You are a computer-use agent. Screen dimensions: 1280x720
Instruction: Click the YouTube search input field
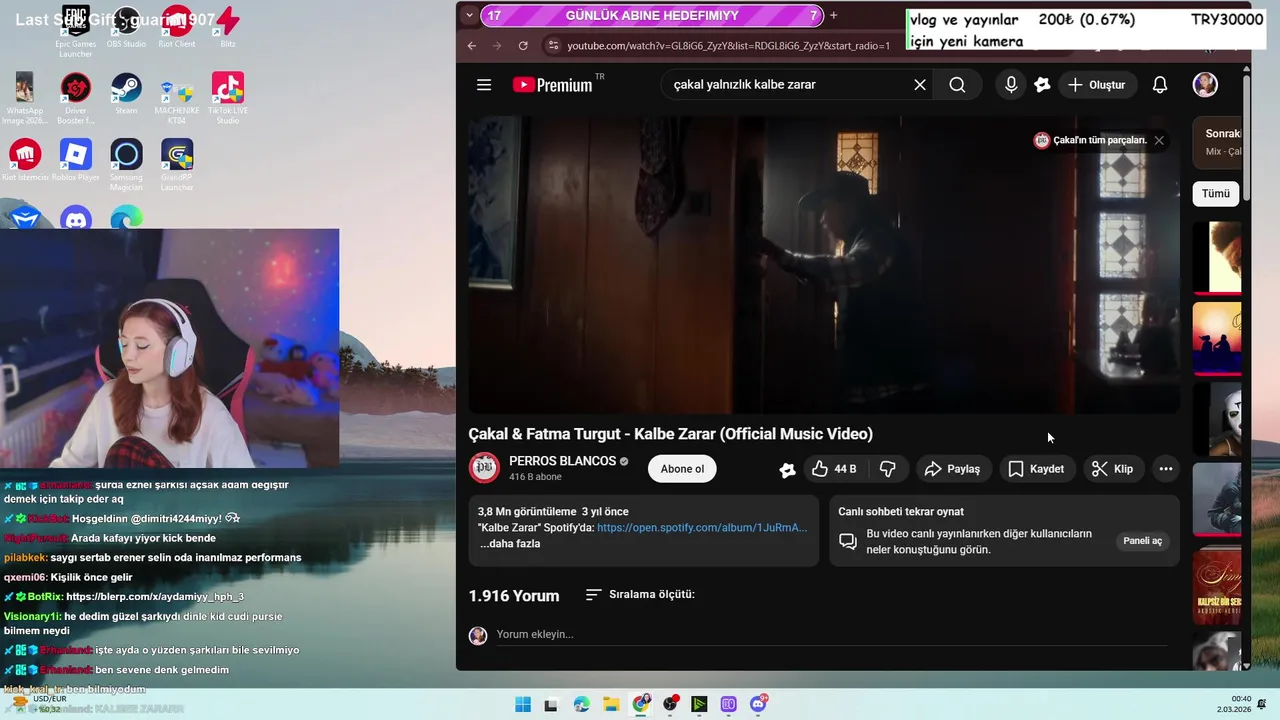point(785,85)
